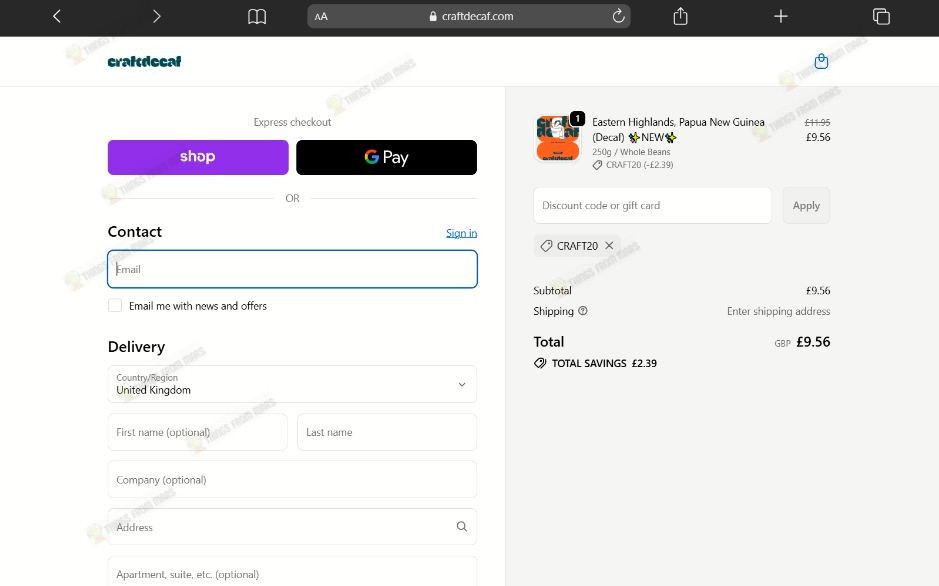Screen dimensions: 939x586
Task: Open the bookmarks book icon
Action: (257, 16)
